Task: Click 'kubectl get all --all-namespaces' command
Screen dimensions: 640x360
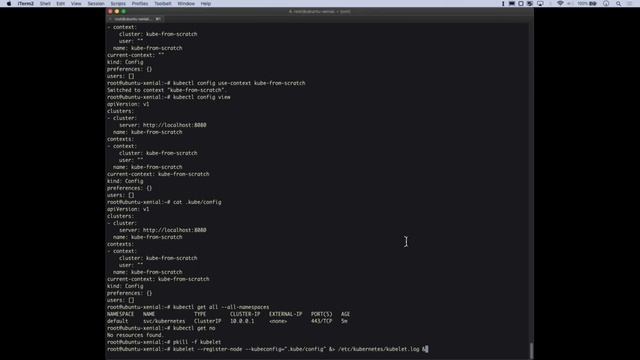Action: point(221,307)
